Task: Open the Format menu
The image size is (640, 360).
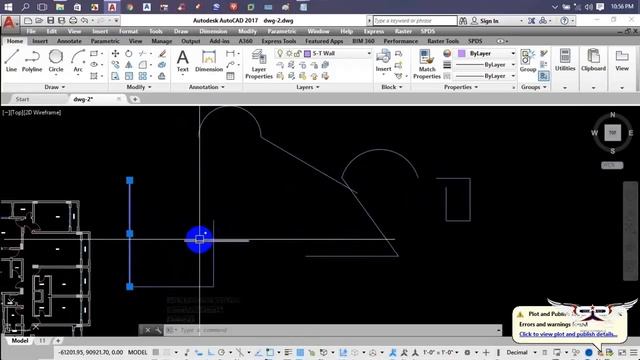Action: (x=128, y=31)
